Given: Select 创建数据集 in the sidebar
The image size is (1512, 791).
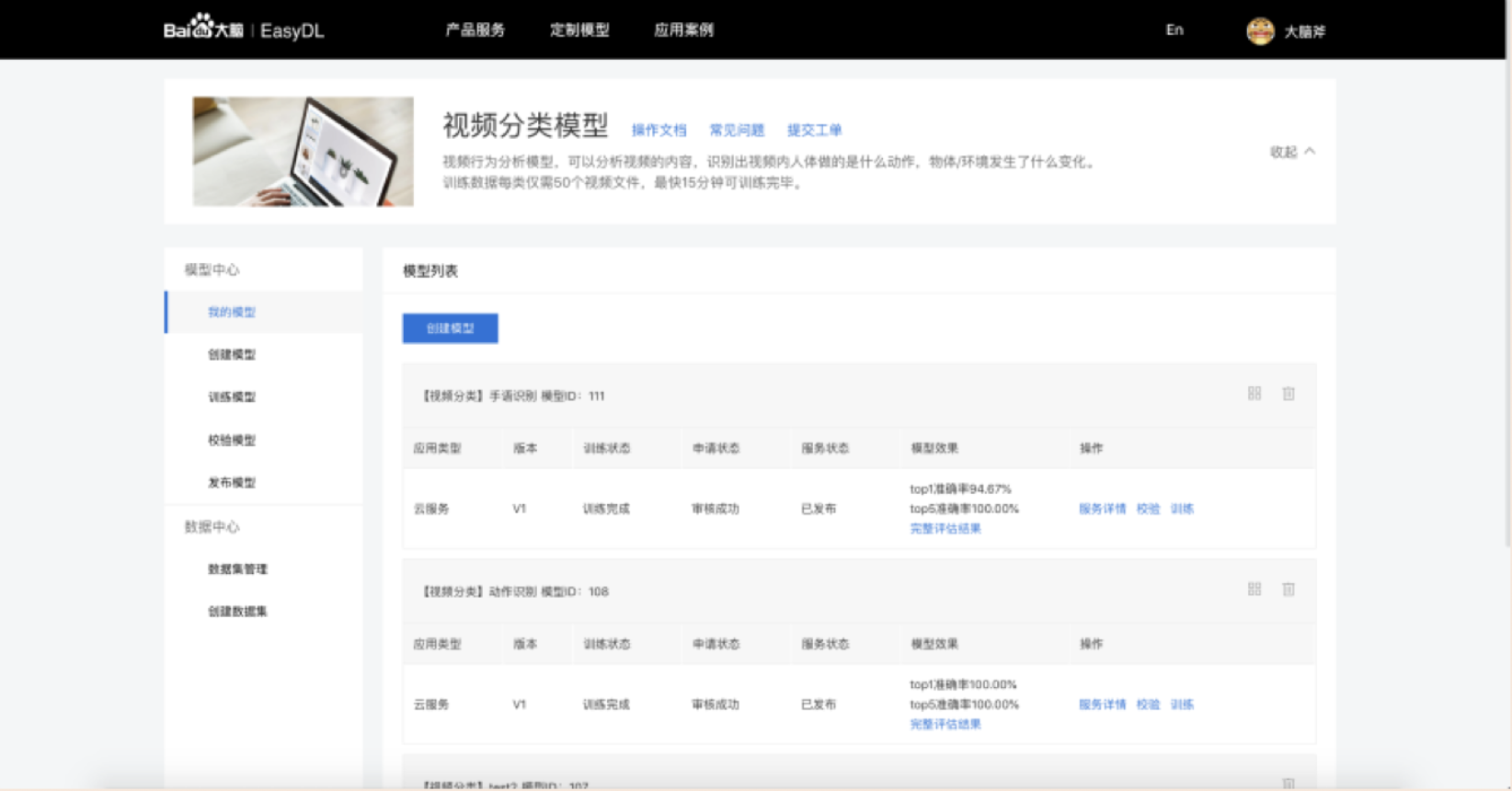Looking at the screenshot, I should pyautogui.click(x=237, y=611).
